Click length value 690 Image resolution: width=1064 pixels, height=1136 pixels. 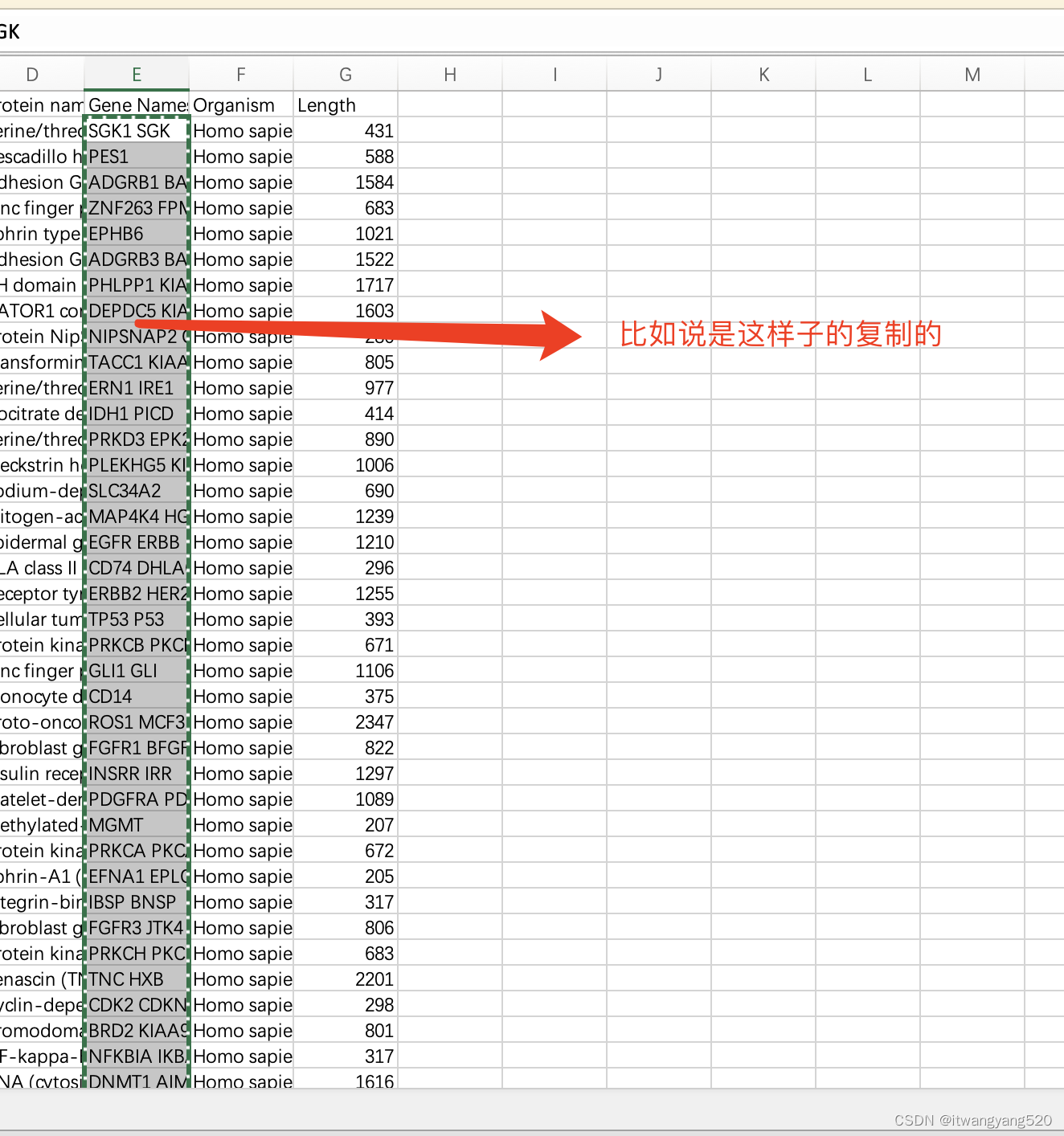(x=346, y=490)
